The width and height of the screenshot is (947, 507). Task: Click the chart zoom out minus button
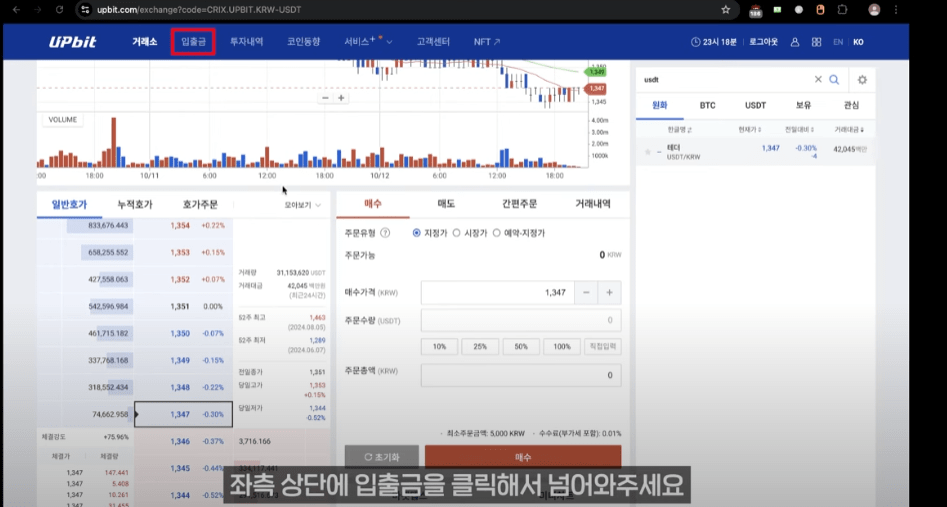click(326, 98)
